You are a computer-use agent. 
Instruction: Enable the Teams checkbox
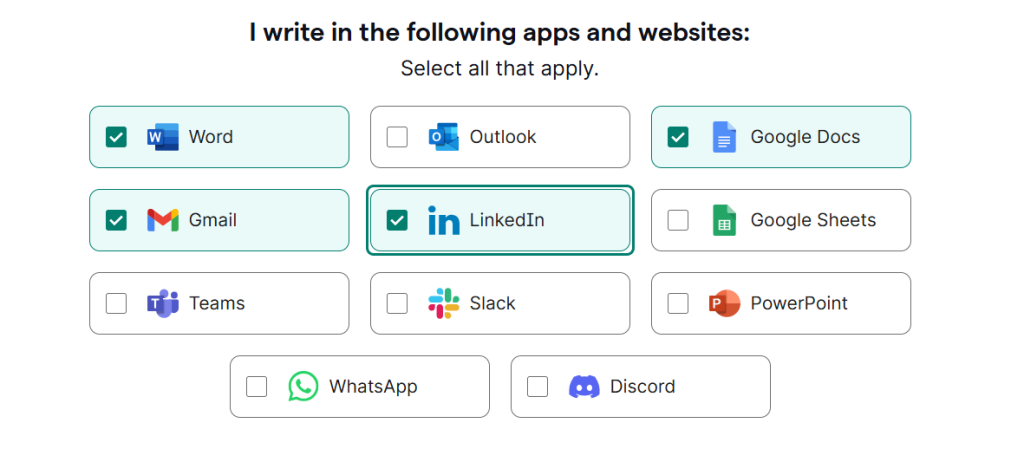[116, 303]
